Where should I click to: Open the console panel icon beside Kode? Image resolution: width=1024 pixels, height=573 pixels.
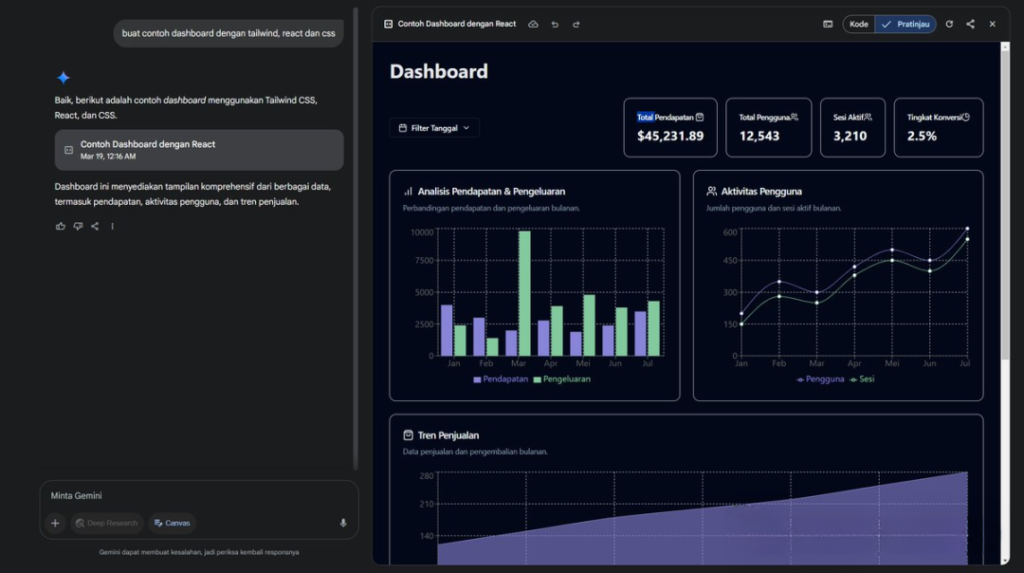827,24
